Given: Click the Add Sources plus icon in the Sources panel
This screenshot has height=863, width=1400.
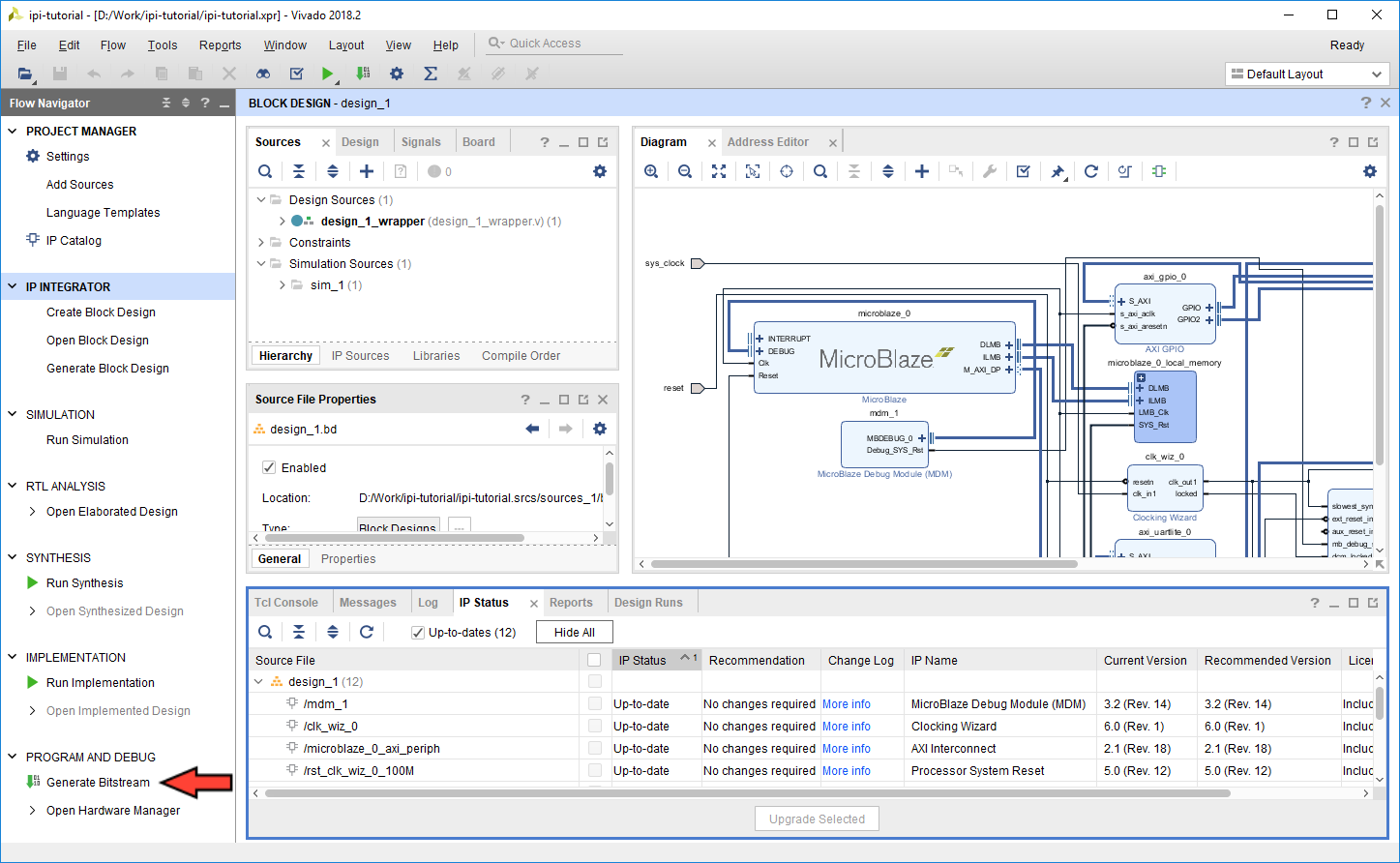Looking at the screenshot, I should (367, 171).
